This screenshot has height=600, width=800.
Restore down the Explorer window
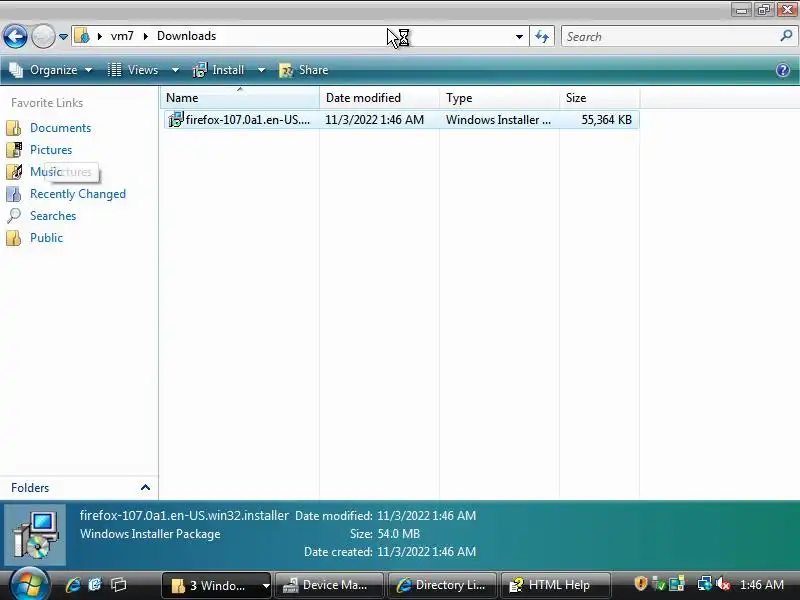(x=764, y=10)
